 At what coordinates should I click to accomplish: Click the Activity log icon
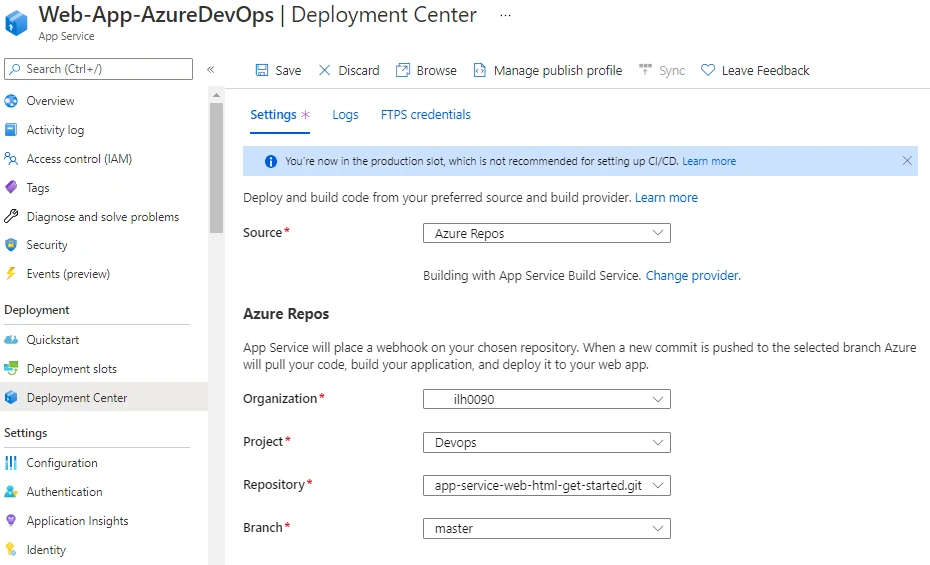(x=11, y=129)
